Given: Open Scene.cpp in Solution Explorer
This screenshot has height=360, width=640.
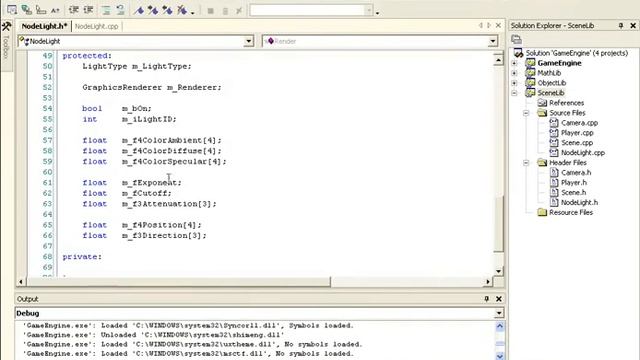Looking at the screenshot, I should 577,143.
